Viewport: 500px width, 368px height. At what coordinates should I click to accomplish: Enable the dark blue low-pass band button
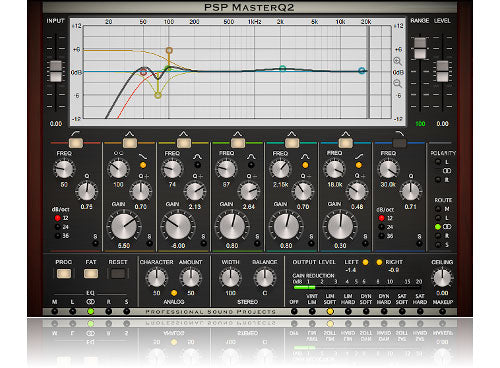(x=399, y=143)
